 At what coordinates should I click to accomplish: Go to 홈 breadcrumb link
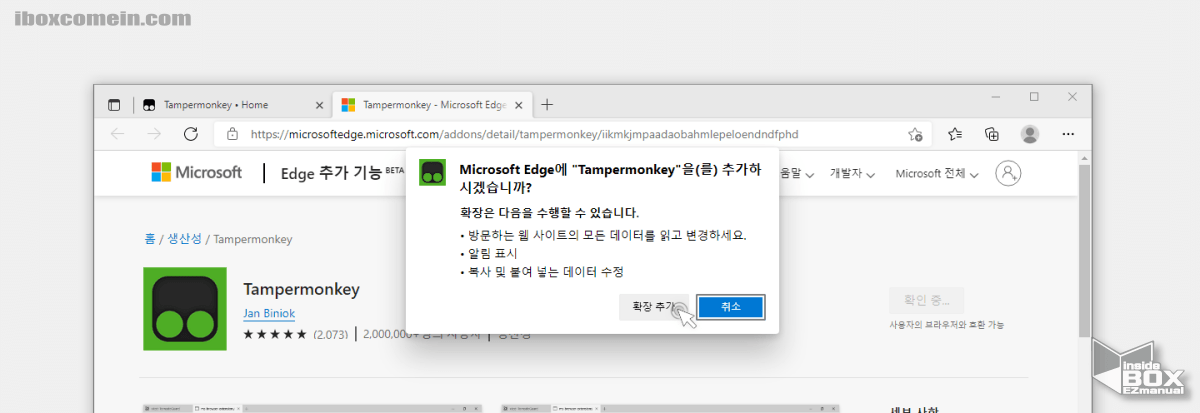pos(149,239)
